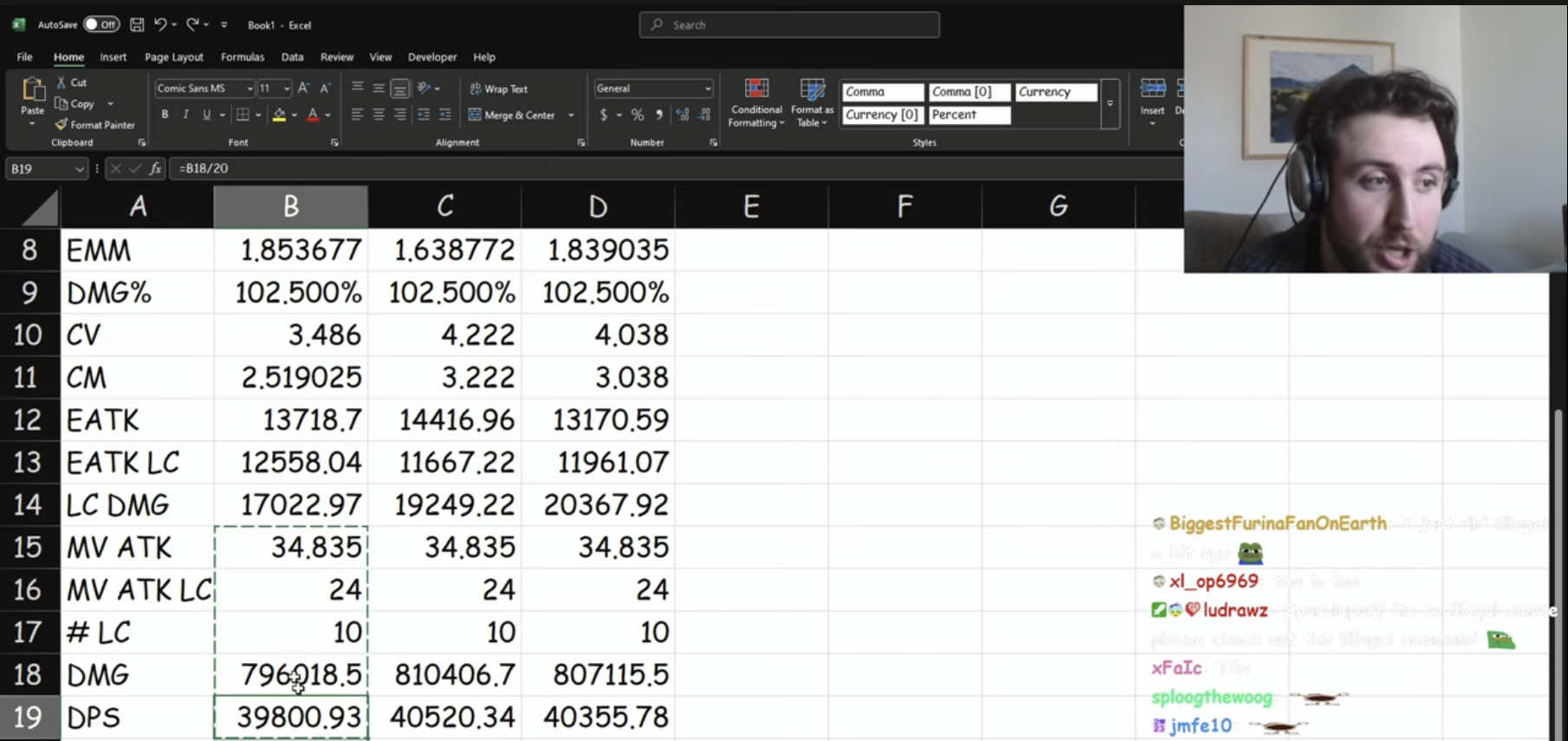Align cell text to the left
The image size is (1568, 741).
pyautogui.click(x=357, y=114)
